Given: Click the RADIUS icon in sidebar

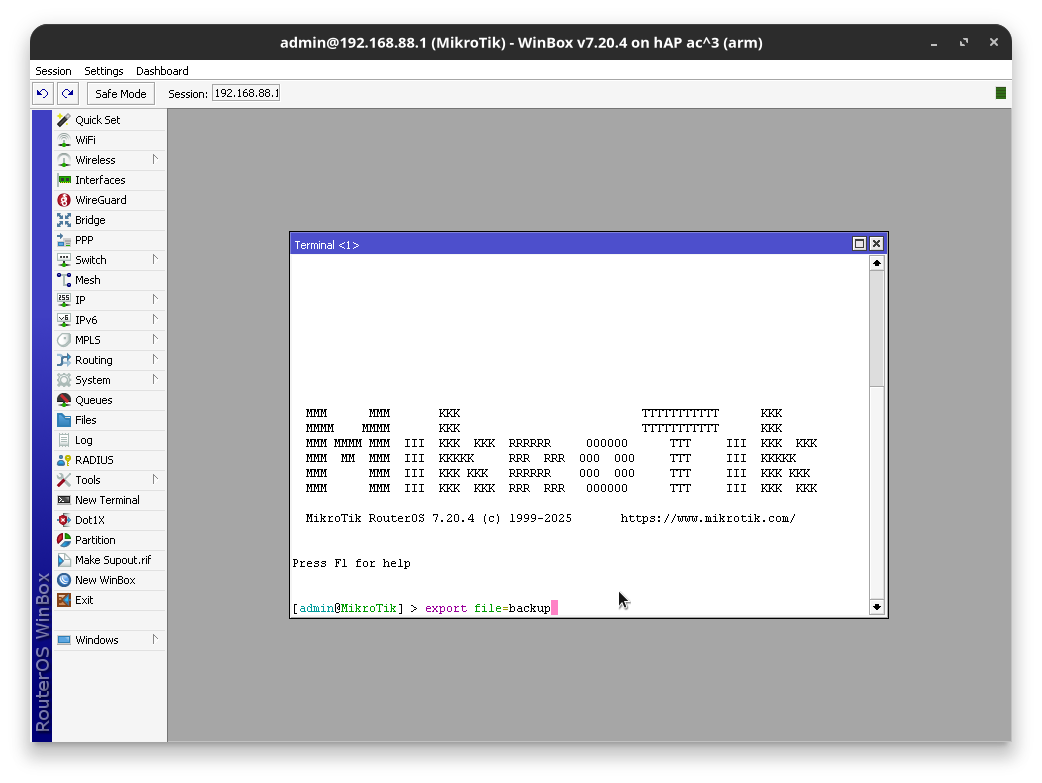Looking at the screenshot, I should coord(64,460).
